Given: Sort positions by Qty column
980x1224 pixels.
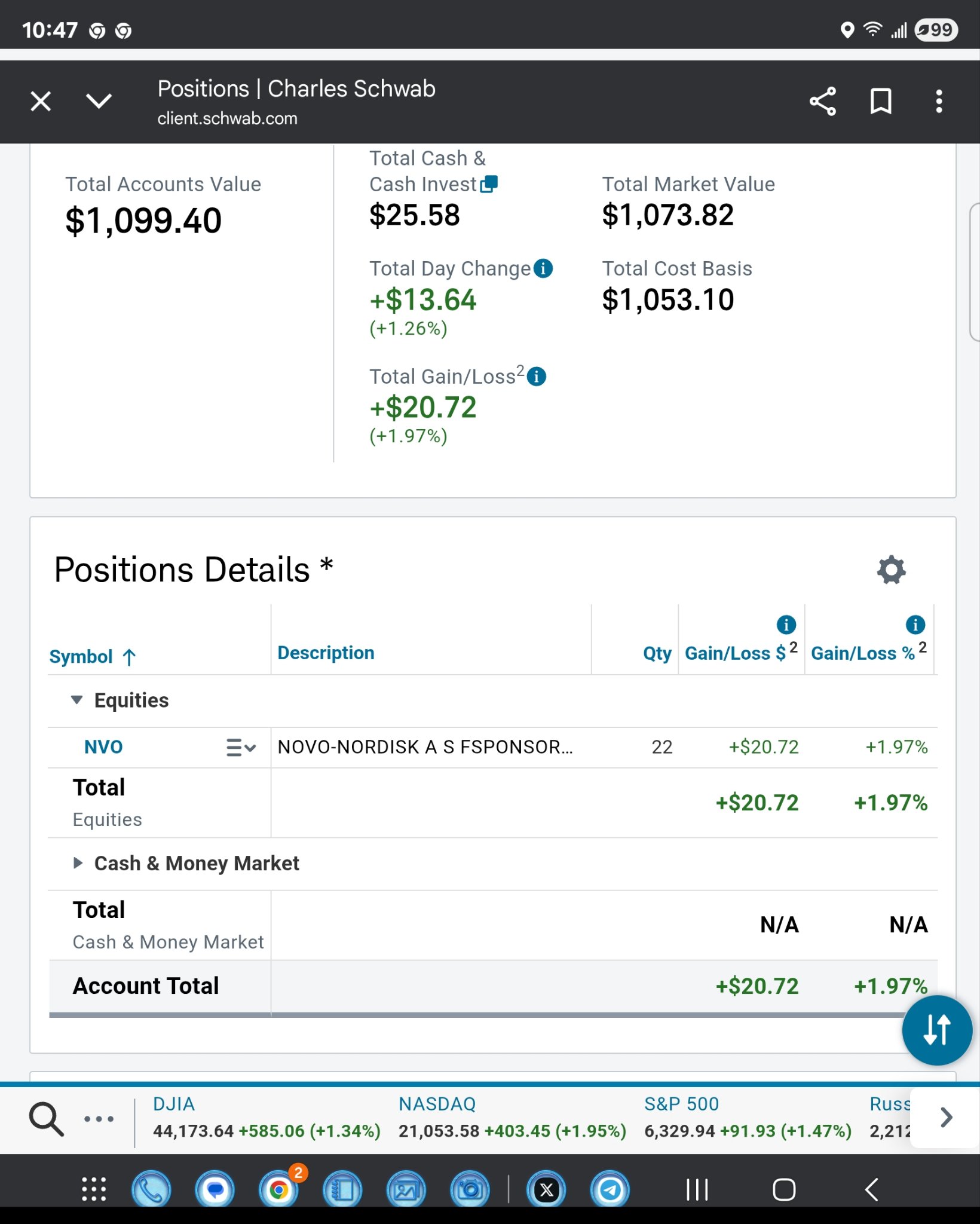Looking at the screenshot, I should point(657,653).
